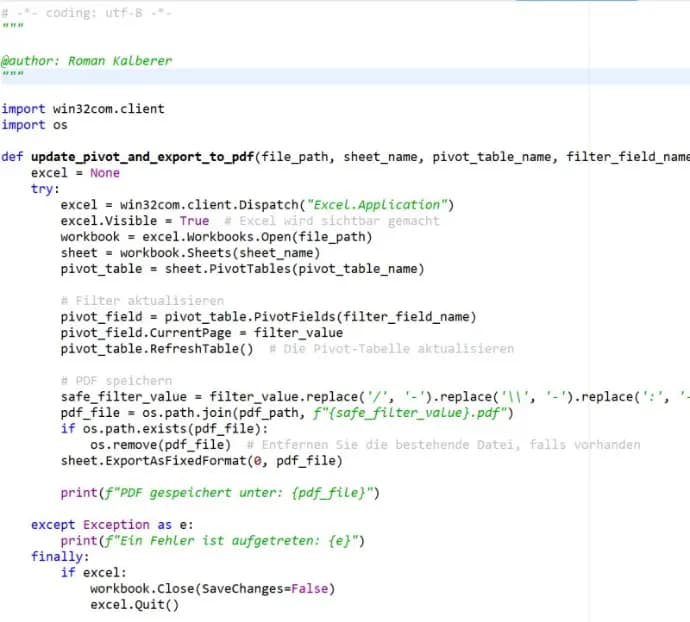The width and height of the screenshot is (690, 622).
Task: Click the coding utf-8 comment line
Action: click(86, 12)
